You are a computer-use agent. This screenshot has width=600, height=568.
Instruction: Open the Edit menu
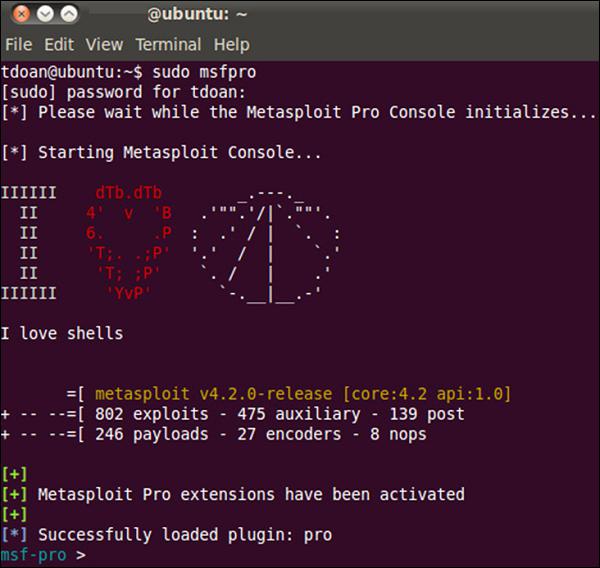(59, 44)
